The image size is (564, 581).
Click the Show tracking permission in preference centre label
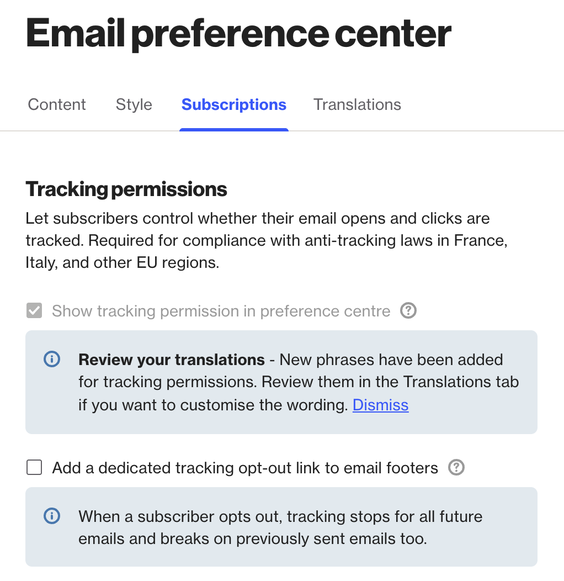point(221,311)
